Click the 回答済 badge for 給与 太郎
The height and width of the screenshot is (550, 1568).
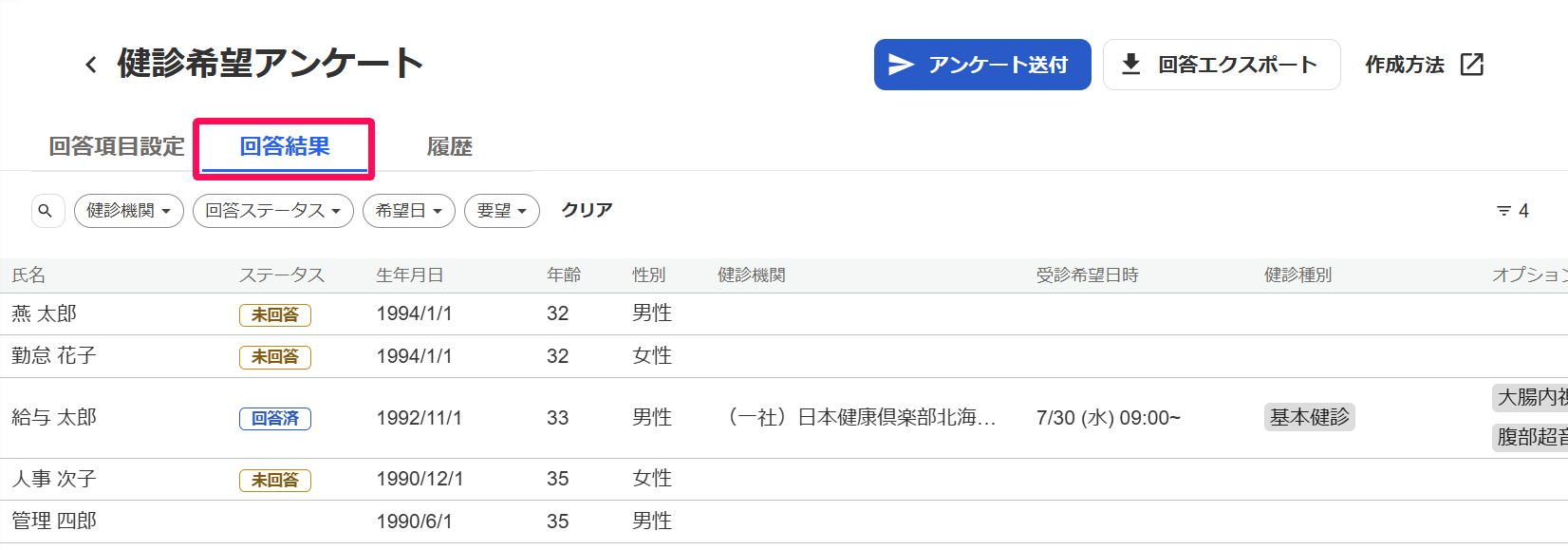[275, 418]
